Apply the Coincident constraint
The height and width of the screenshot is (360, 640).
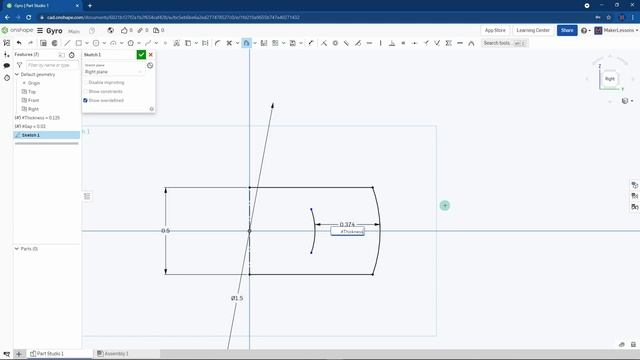pyautogui.click(x=324, y=43)
